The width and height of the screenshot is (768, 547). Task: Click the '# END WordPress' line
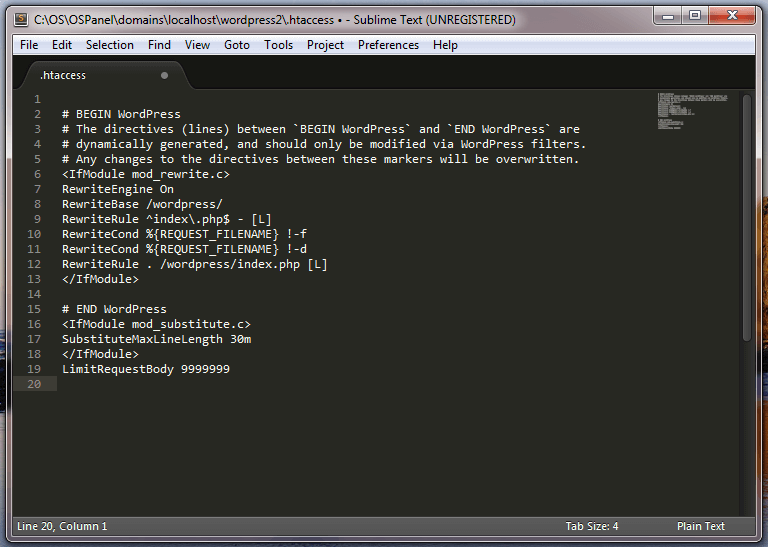(114, 309)
